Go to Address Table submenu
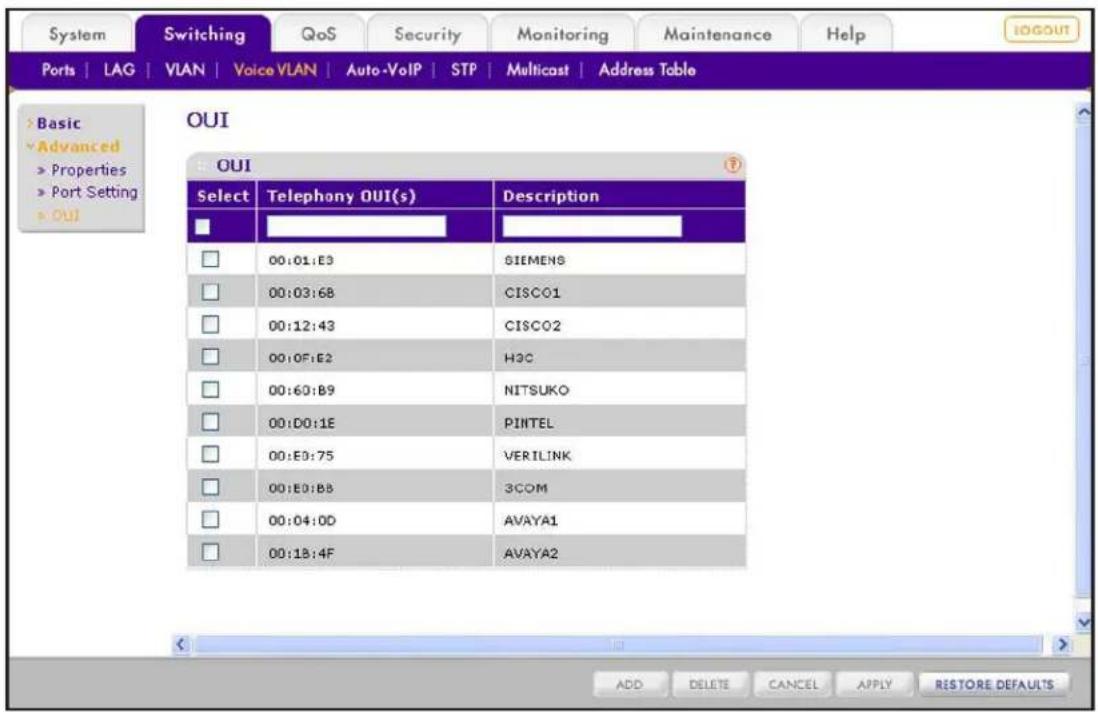 (x=647, y=70)
